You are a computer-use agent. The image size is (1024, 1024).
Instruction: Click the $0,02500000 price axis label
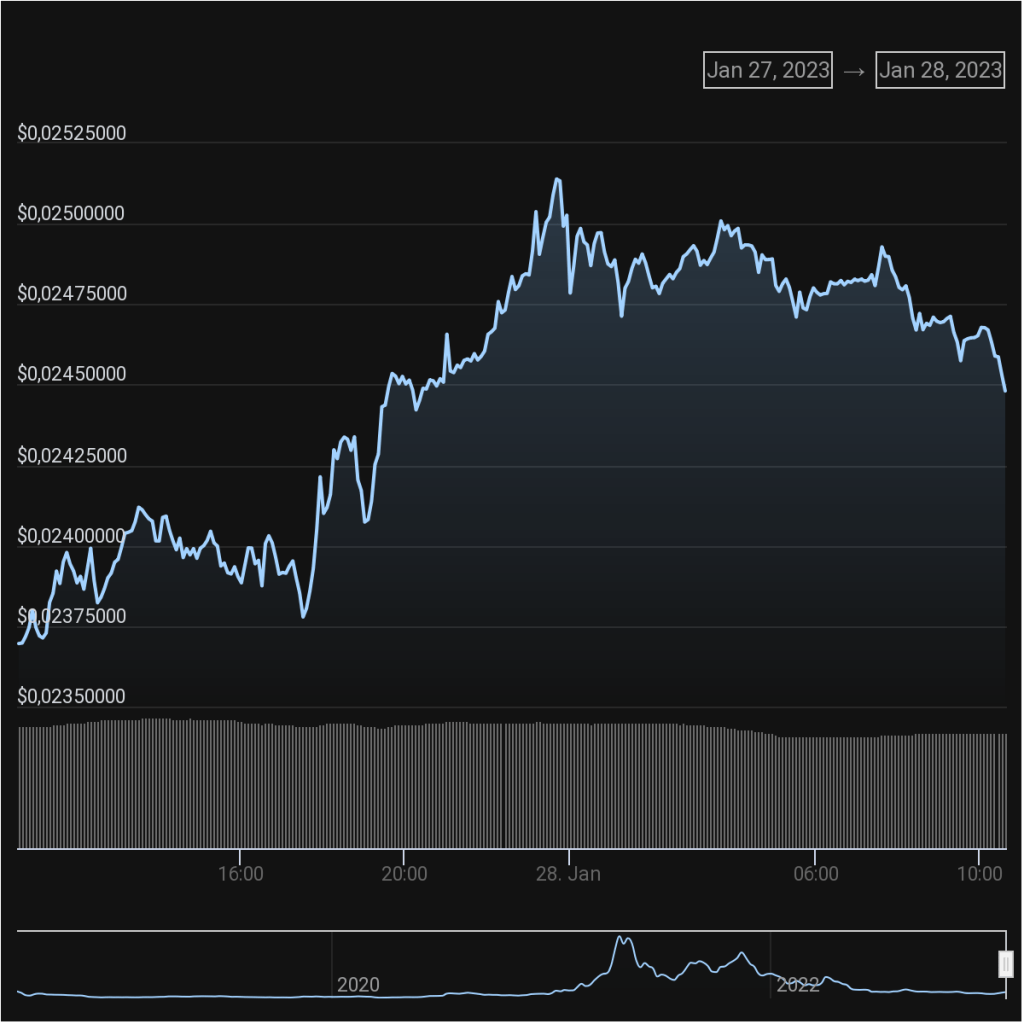[71, 214]
